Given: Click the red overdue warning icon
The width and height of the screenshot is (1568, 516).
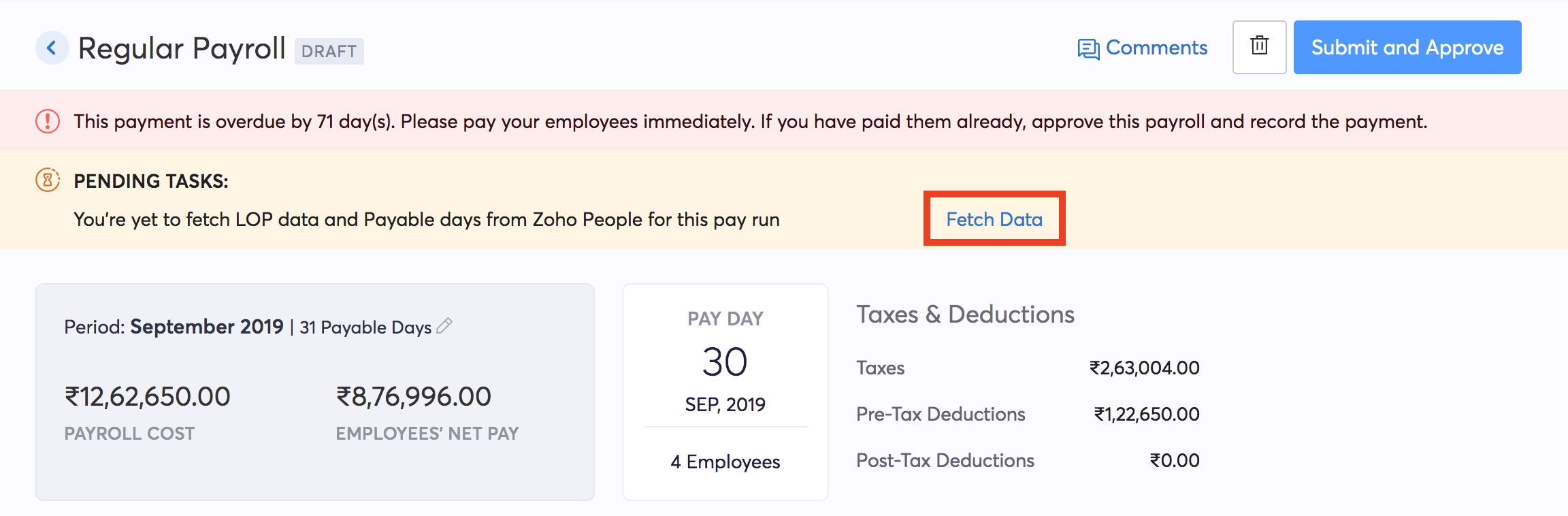Looking at the screenshot, I should click(x=48, y=121).
